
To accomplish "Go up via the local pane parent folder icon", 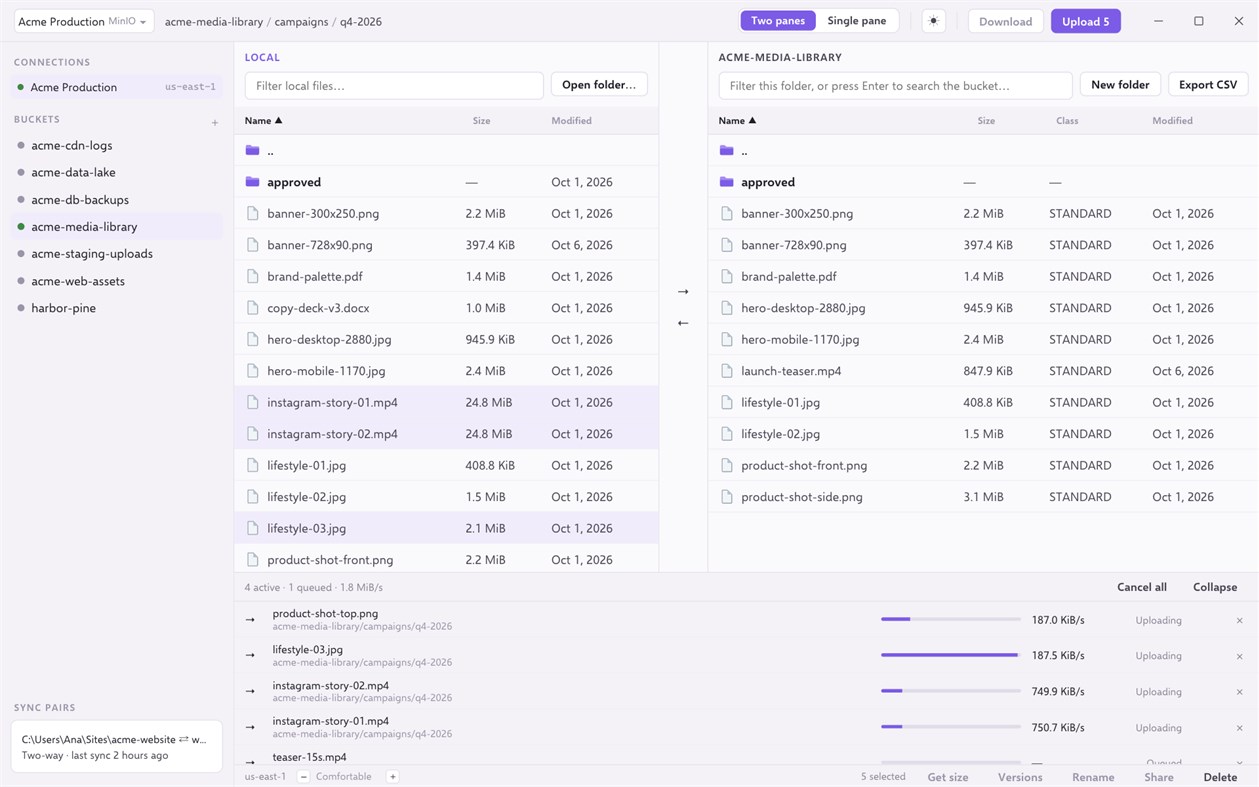I will tap(252, 151).
